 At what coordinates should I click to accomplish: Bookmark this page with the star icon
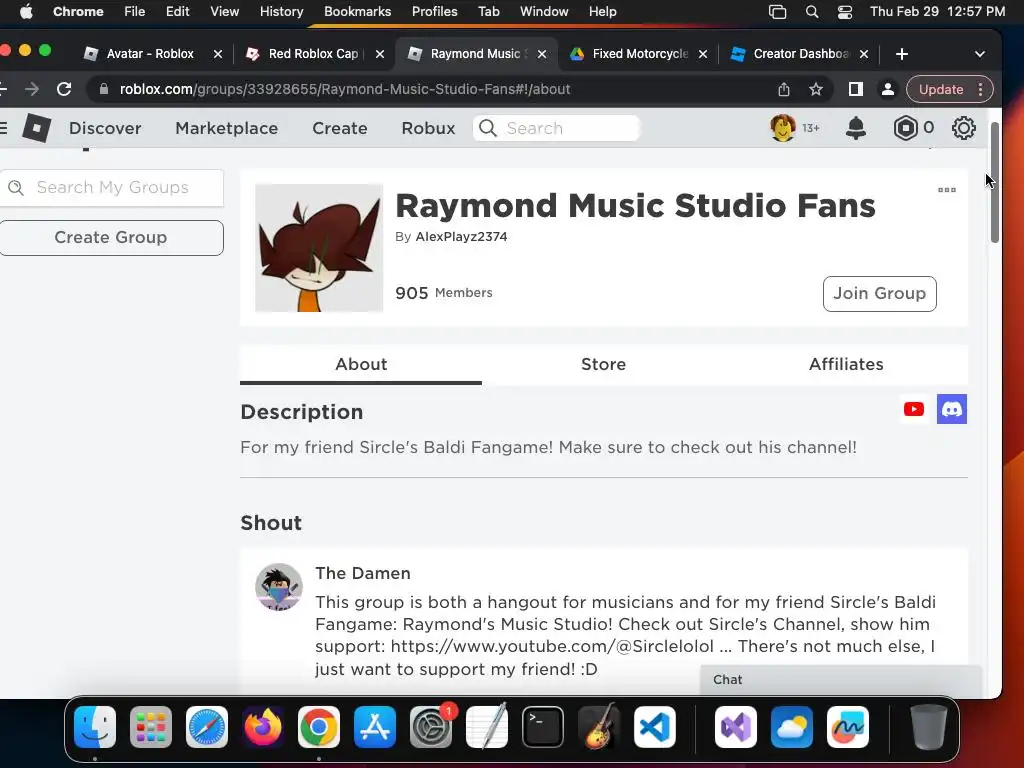click(816, 89)
